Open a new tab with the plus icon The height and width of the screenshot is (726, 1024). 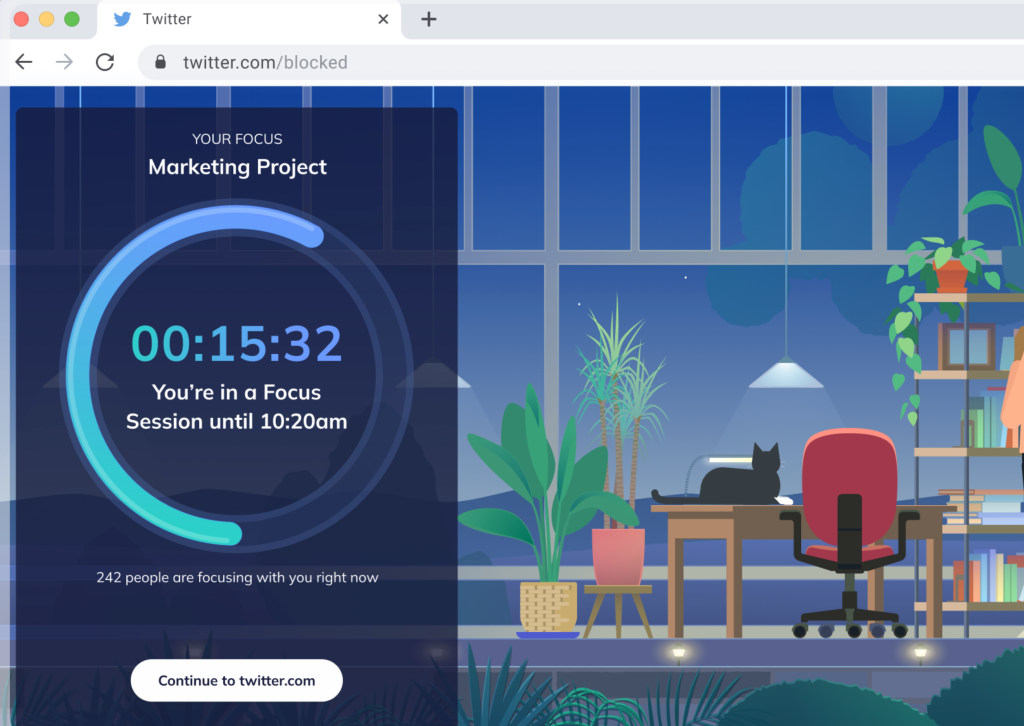[x=429, y=19]
